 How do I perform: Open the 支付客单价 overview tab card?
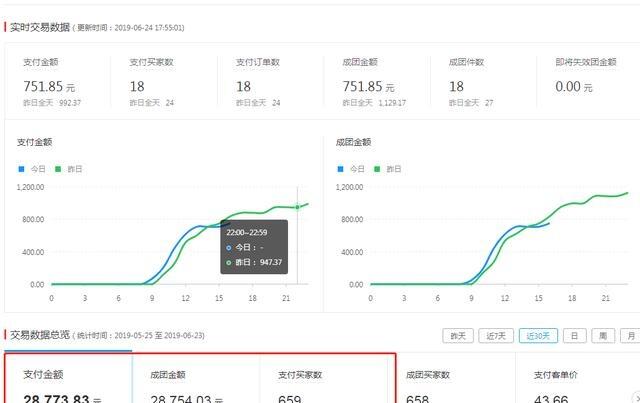577,379
